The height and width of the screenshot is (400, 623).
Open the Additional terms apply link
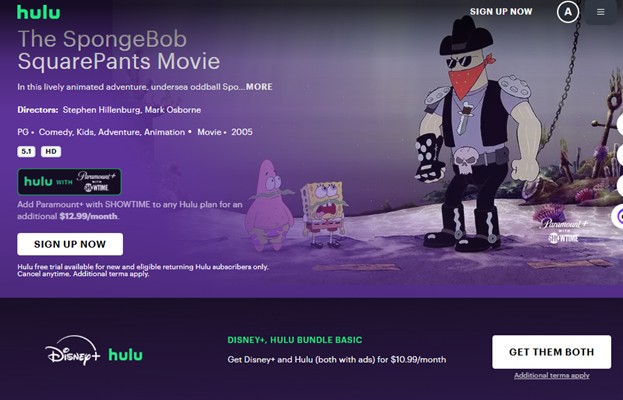pyautogui.click(x=551, y=375)
